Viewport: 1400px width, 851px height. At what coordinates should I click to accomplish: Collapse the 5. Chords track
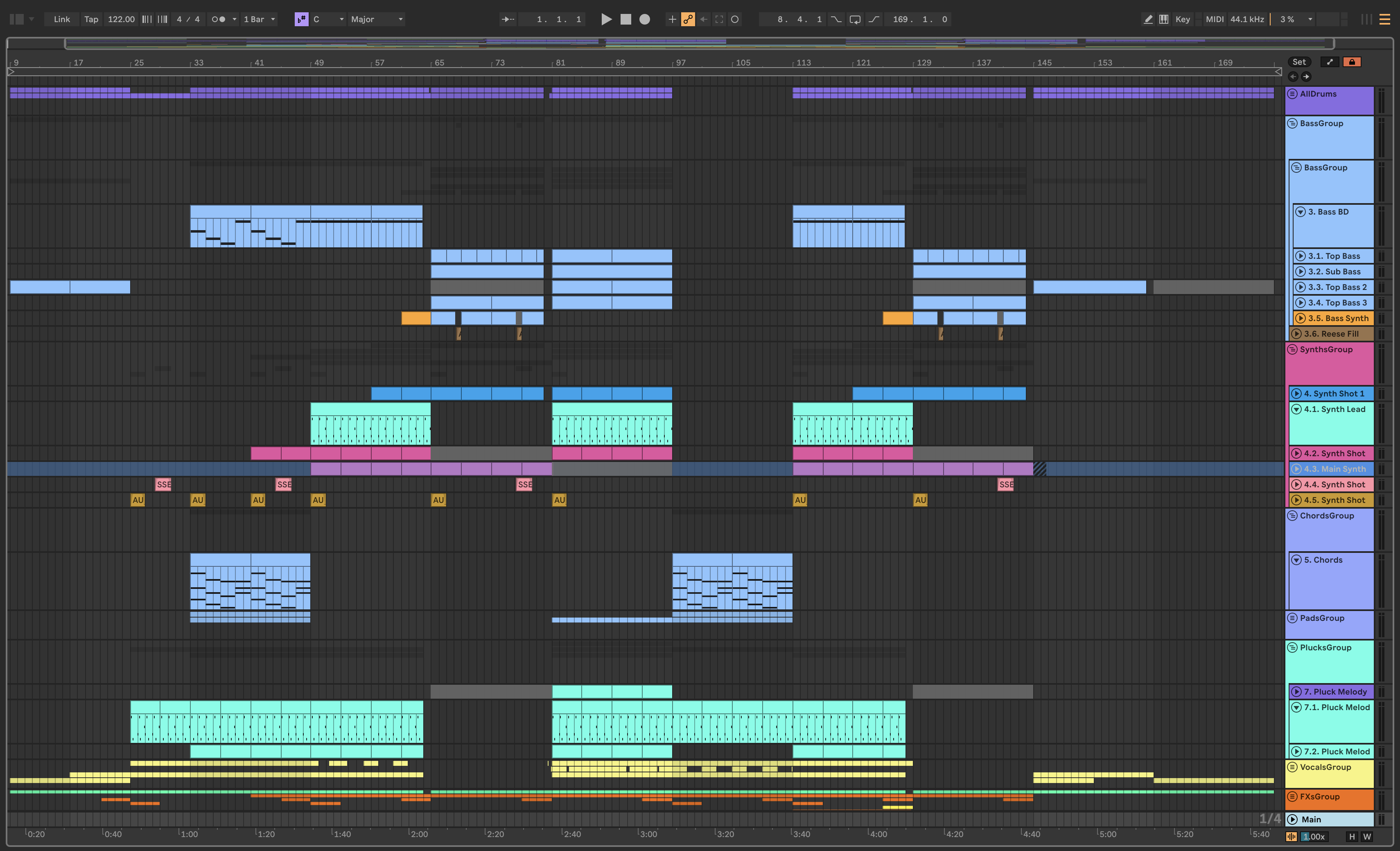pos(1296,560)
